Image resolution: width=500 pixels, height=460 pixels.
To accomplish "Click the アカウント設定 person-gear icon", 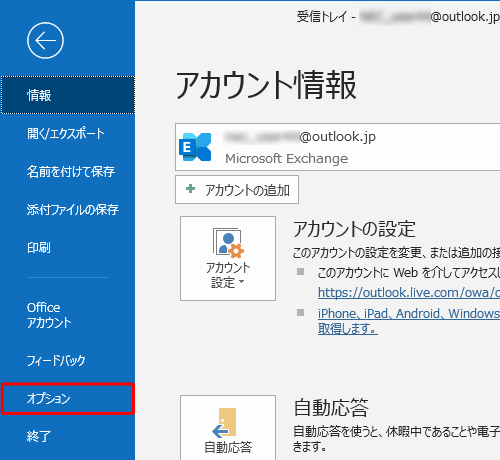I will (228, 243).
